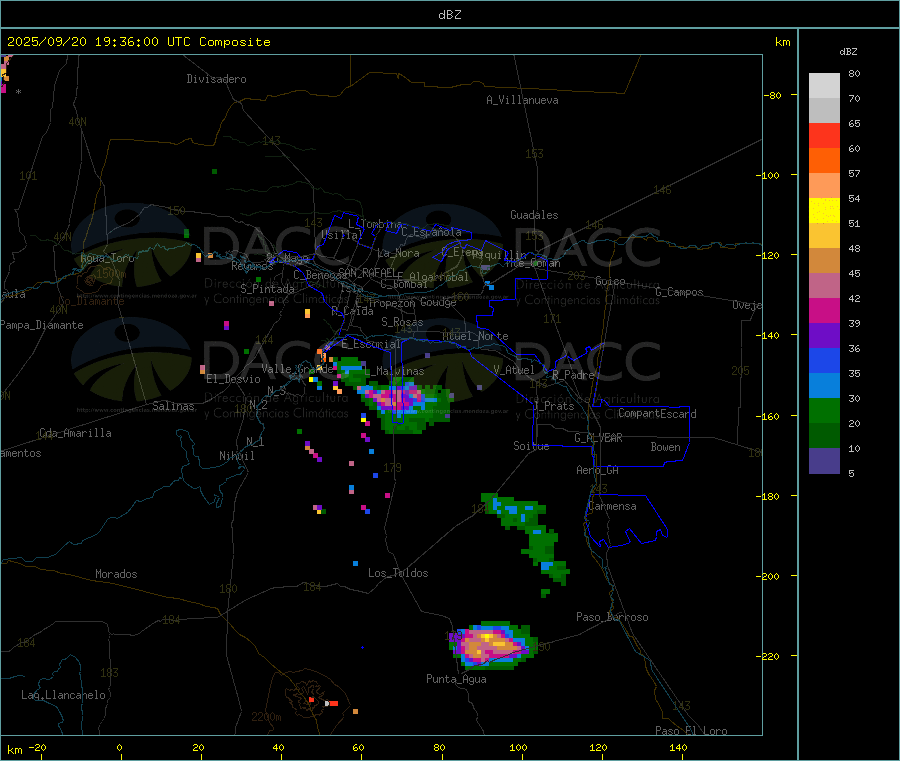Click the S_Pintada place label
The width and height of the screenshot is (900, 761).
click(267, 289)
